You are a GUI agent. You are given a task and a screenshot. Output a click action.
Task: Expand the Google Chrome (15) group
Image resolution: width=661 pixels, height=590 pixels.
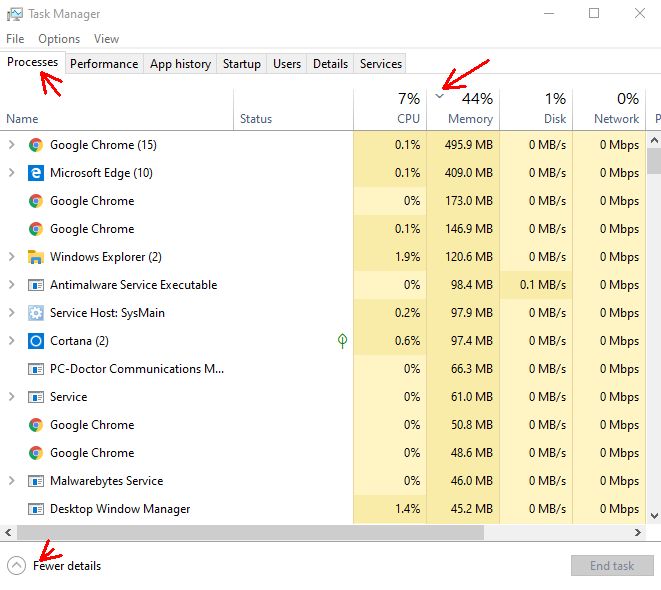coord(11,145)
